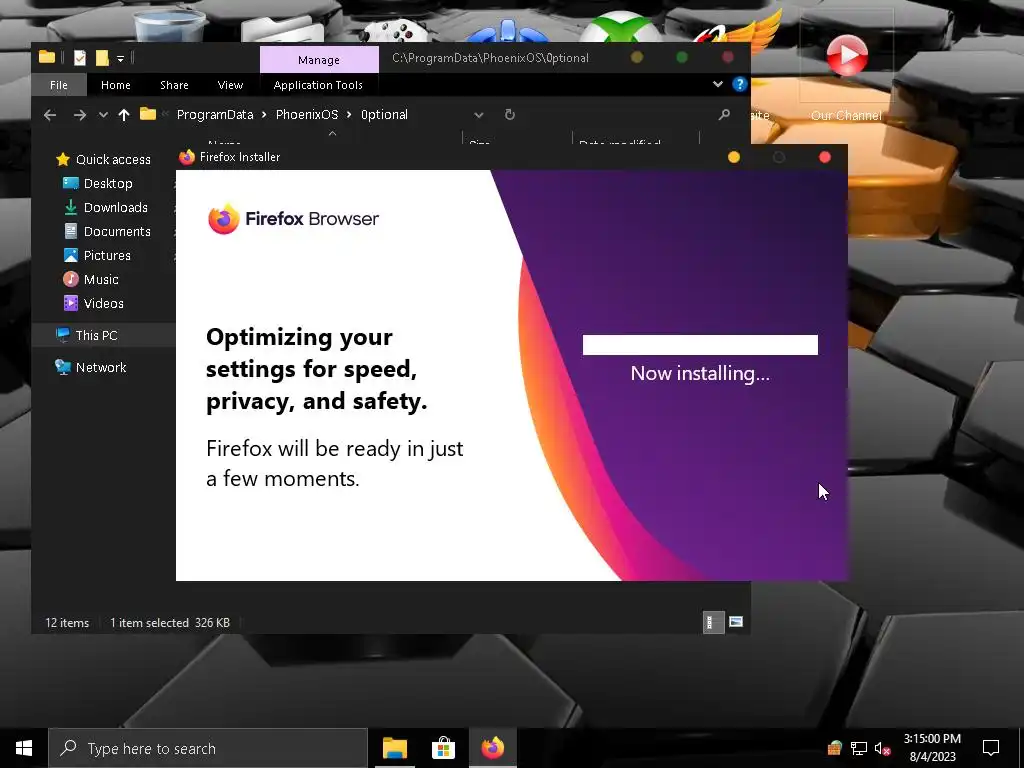1024x768 pixels.
Task: Click PhoenixOS in the address path
Action: pos(307,114)
